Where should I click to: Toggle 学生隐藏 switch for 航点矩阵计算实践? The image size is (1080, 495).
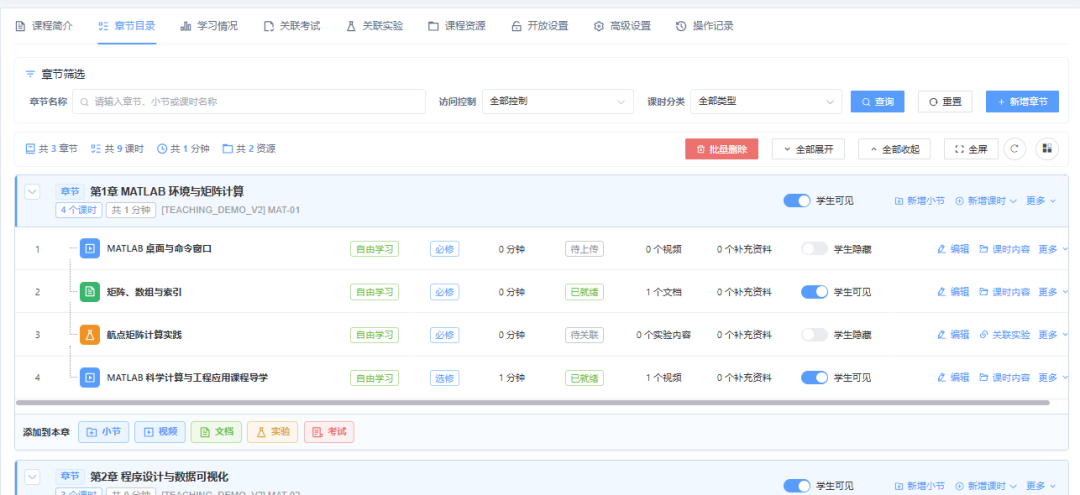(814, 335)
